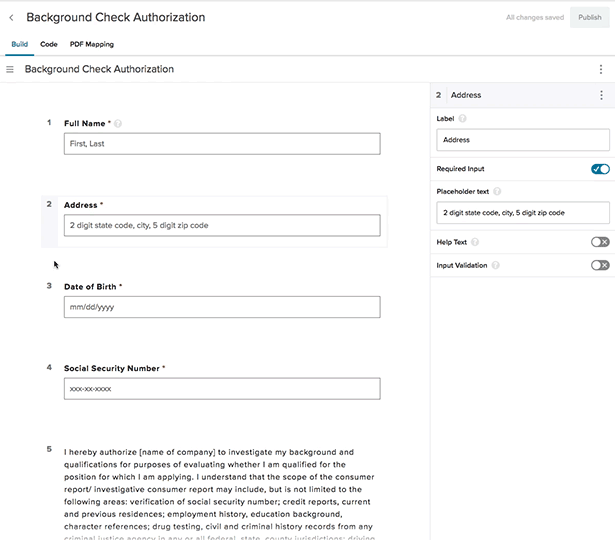The width and height of the screenshot is (615, 540).
Task: Open Address panel three-dot menu
Action: pos(601,95)
